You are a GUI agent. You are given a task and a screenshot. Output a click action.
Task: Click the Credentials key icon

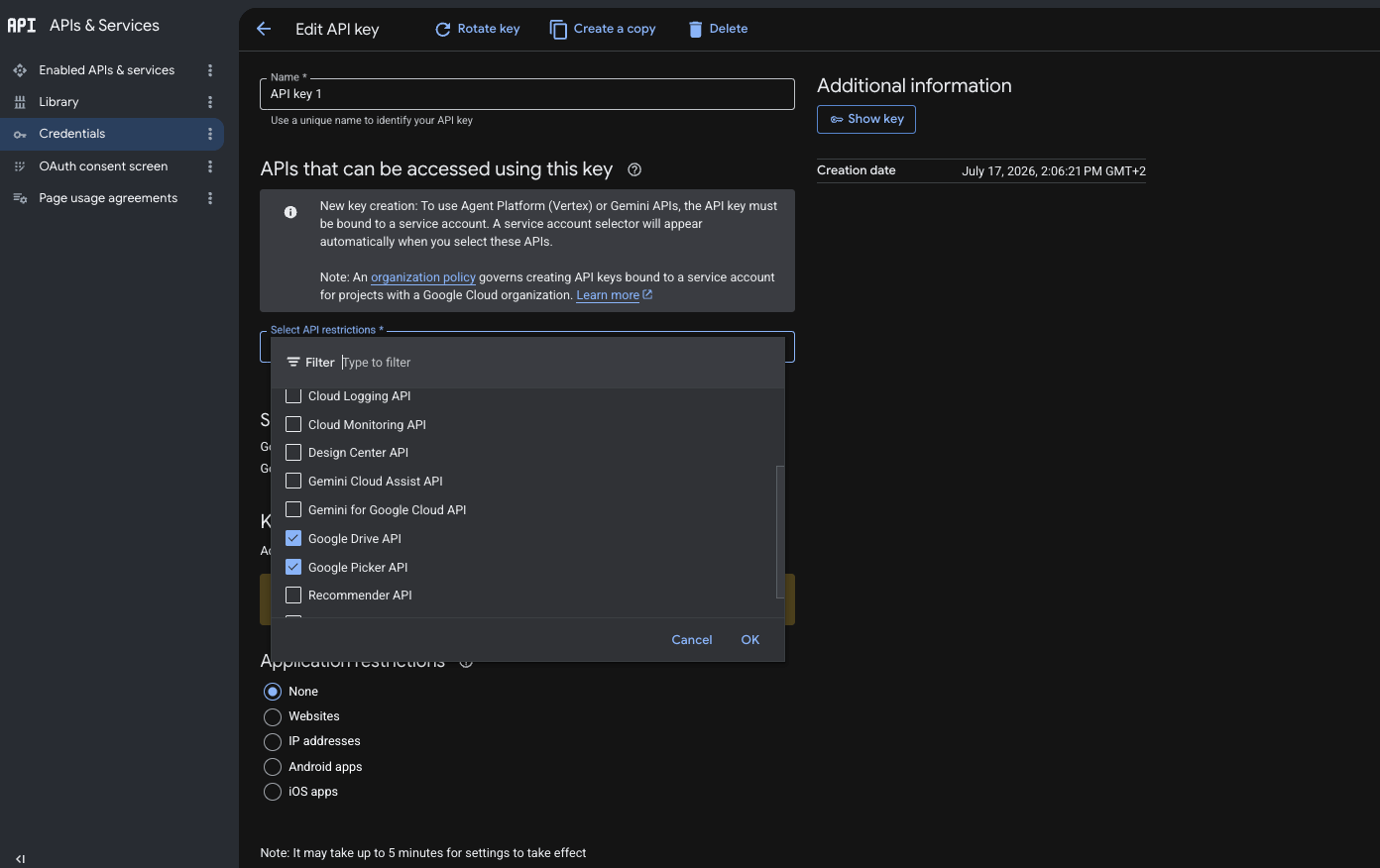(20, 135)
